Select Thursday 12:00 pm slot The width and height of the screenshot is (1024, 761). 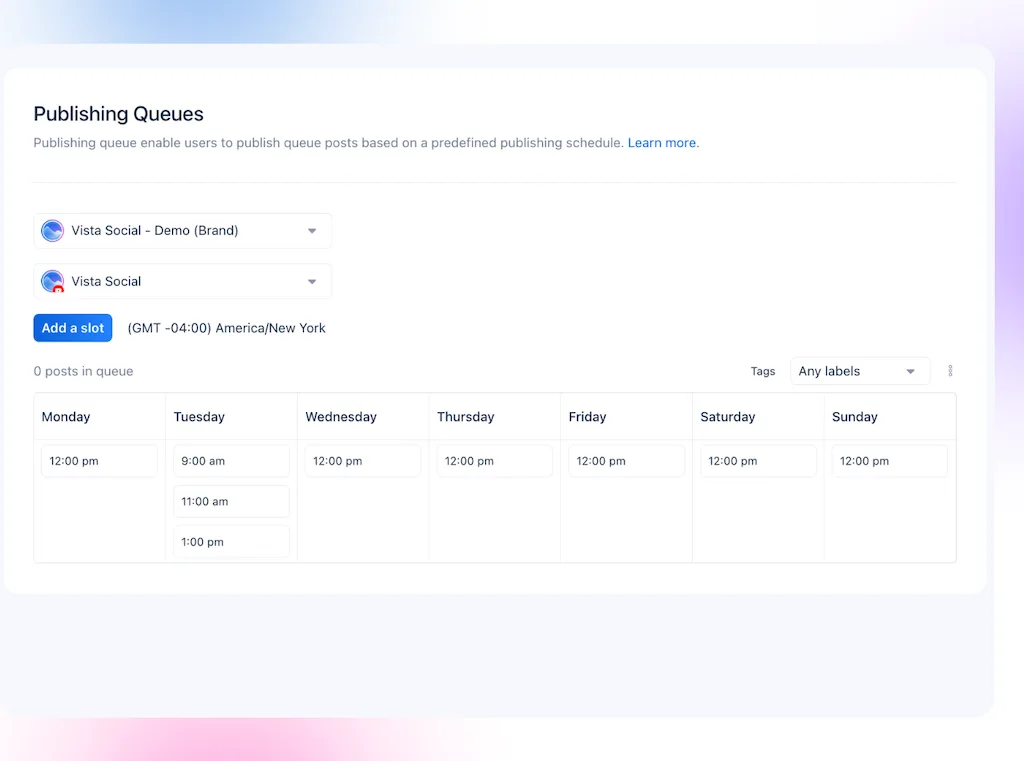[x=494, y=461]
